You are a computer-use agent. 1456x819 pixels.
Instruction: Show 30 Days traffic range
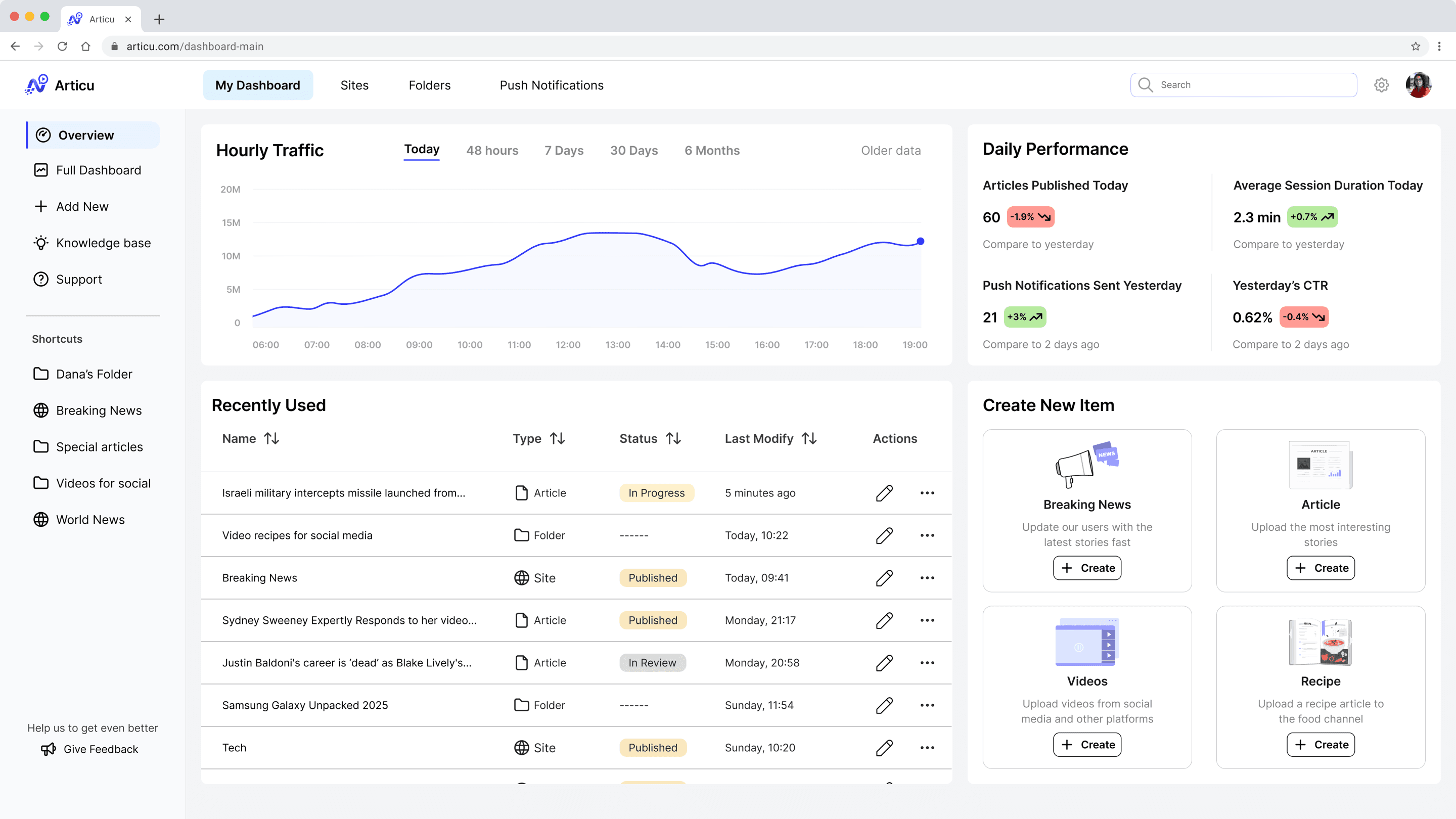(633, 150)
